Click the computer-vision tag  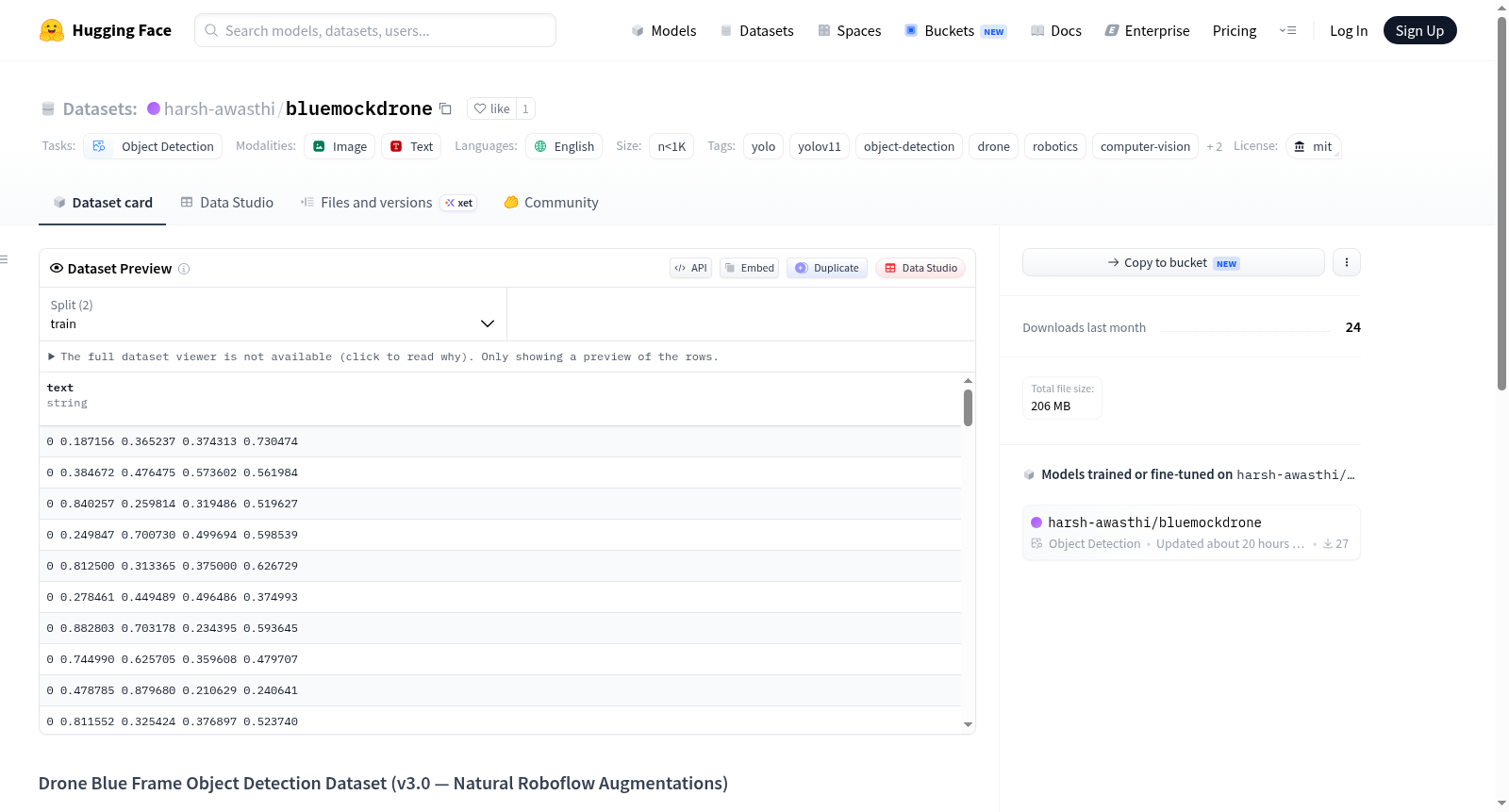point(1145,146)
